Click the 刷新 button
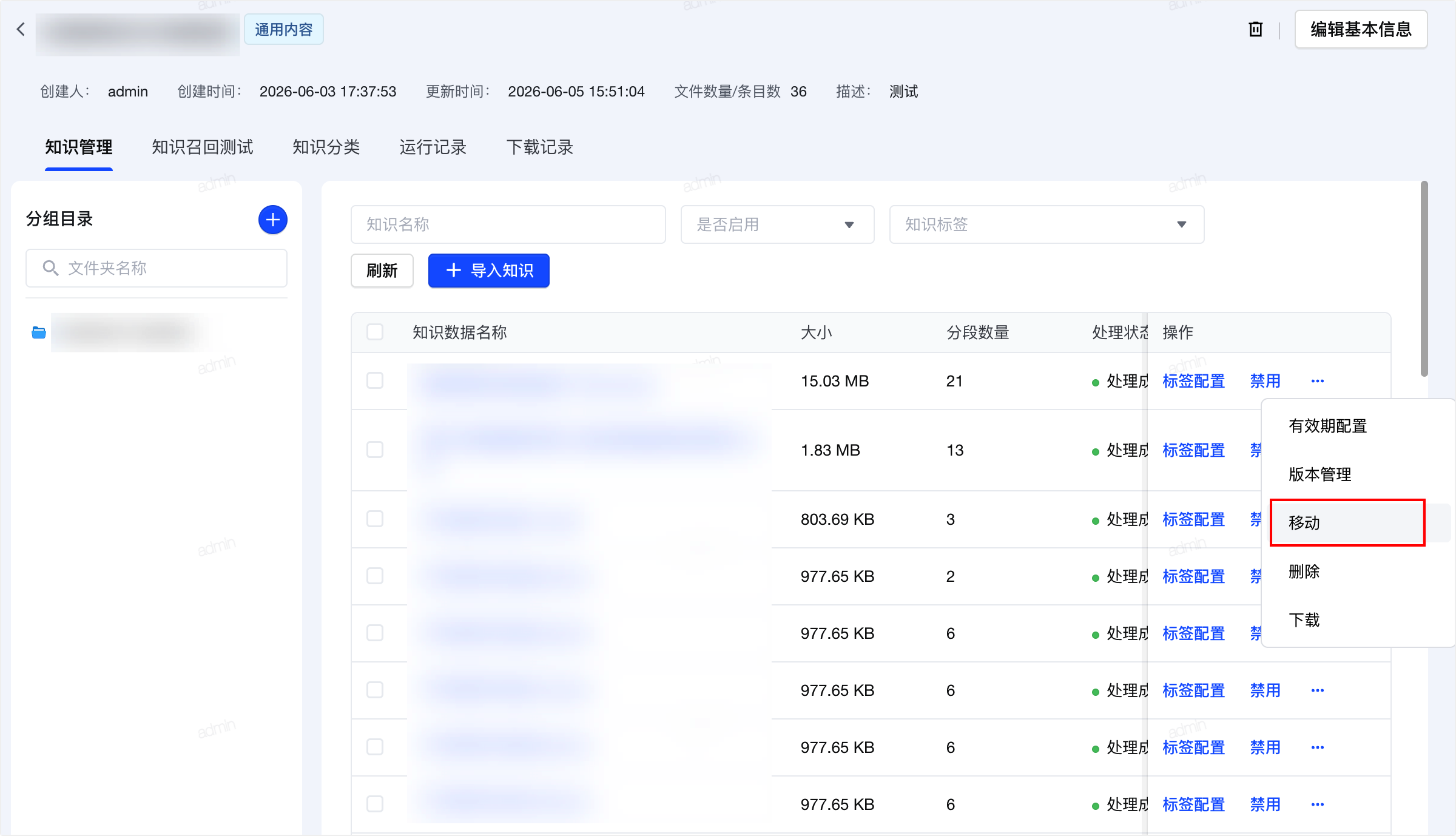Viewport: 1456px width, 836px height. (x=382, y=271)
